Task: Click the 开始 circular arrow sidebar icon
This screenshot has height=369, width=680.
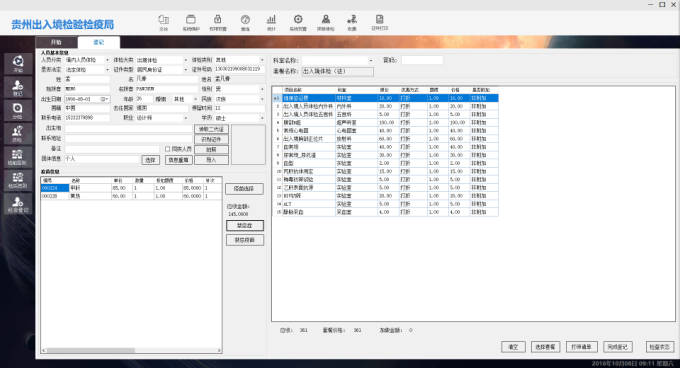Action: click(18, 64)
